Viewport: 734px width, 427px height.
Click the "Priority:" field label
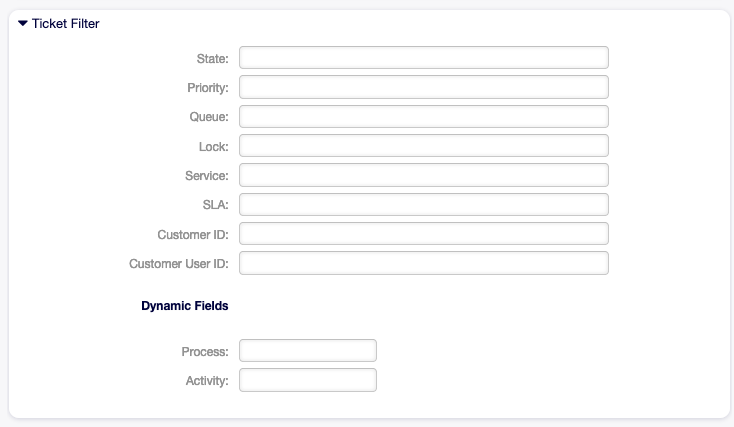(x=207, y=88)
